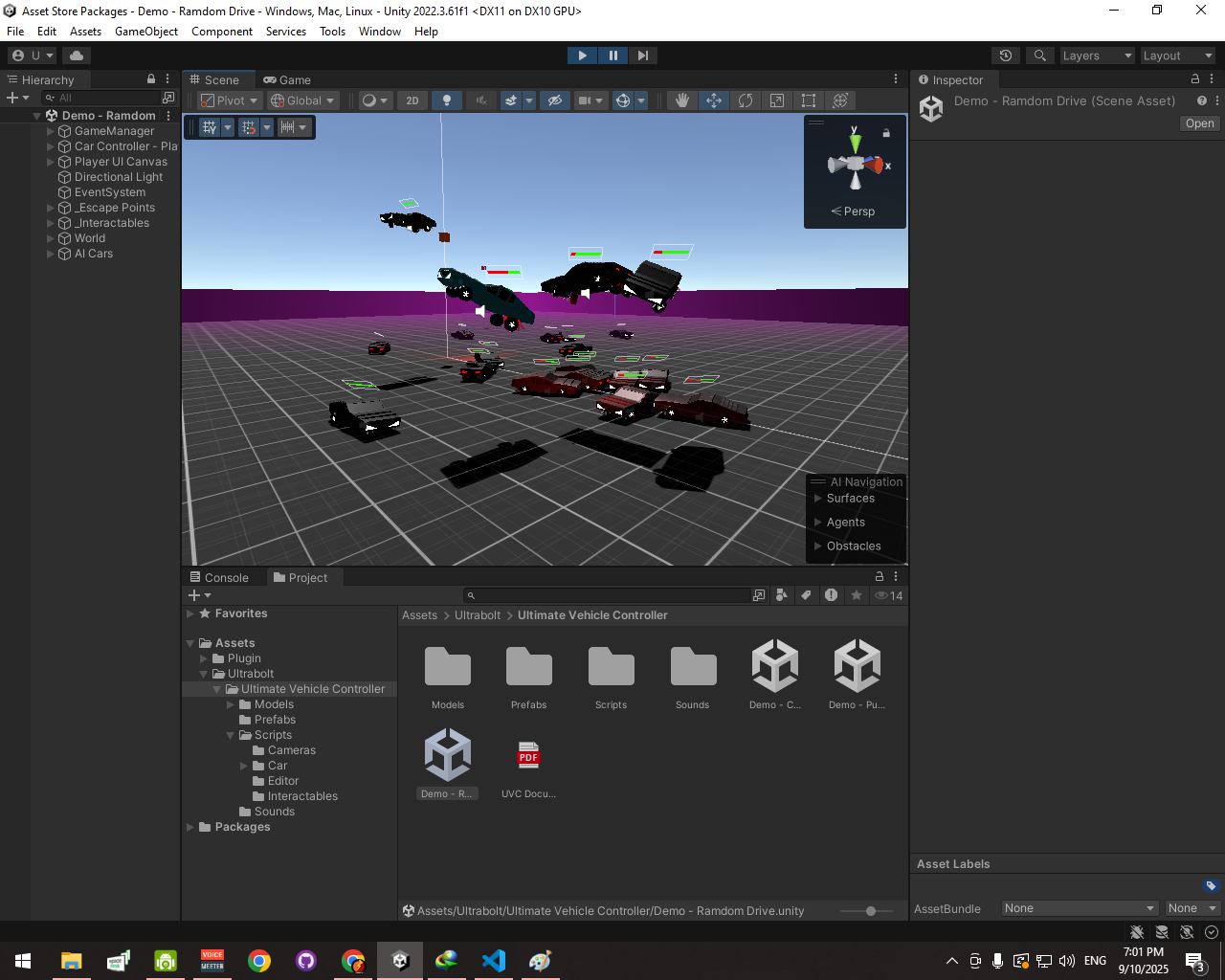
Task: Open the search window icon in Project
Action: click(759, 595)
